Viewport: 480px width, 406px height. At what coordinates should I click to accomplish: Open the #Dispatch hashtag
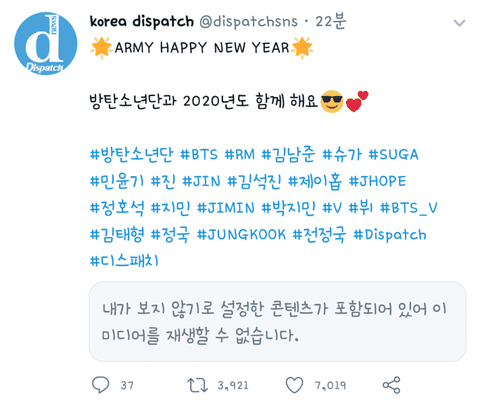(390, 235)
